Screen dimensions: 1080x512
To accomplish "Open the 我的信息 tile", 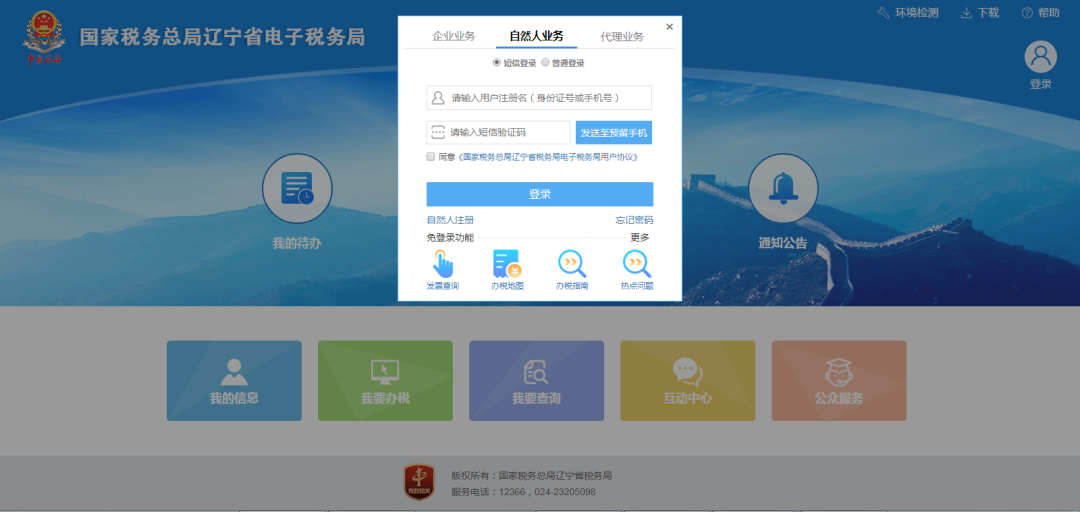I will point(234,380).
